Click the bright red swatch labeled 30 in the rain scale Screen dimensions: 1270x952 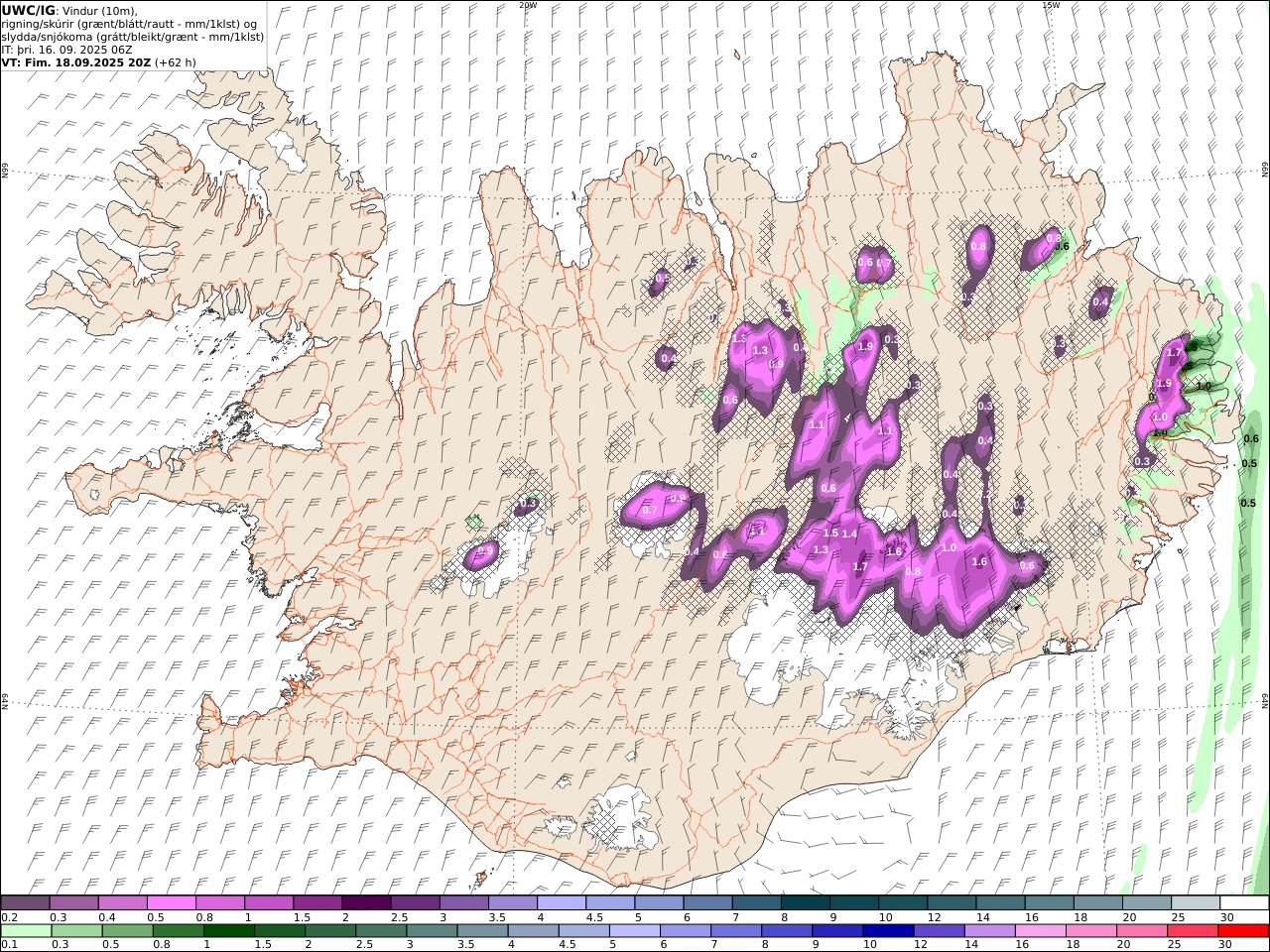pos(1242,931)
